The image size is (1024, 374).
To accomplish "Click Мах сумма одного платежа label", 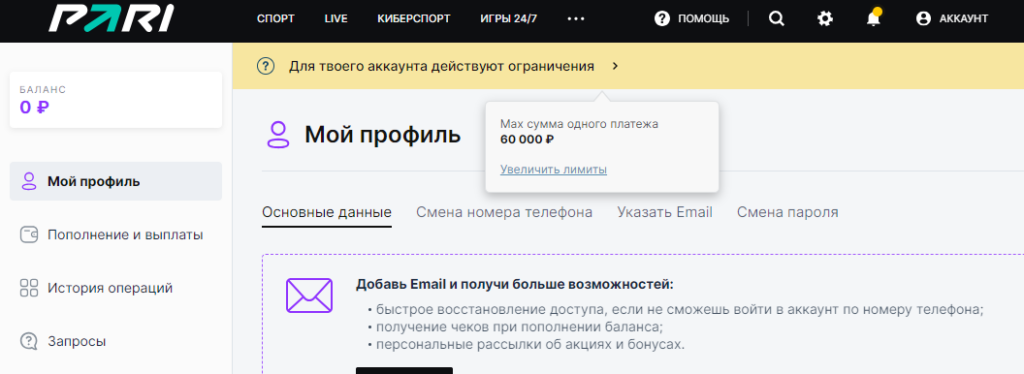I will coord(579,124).
